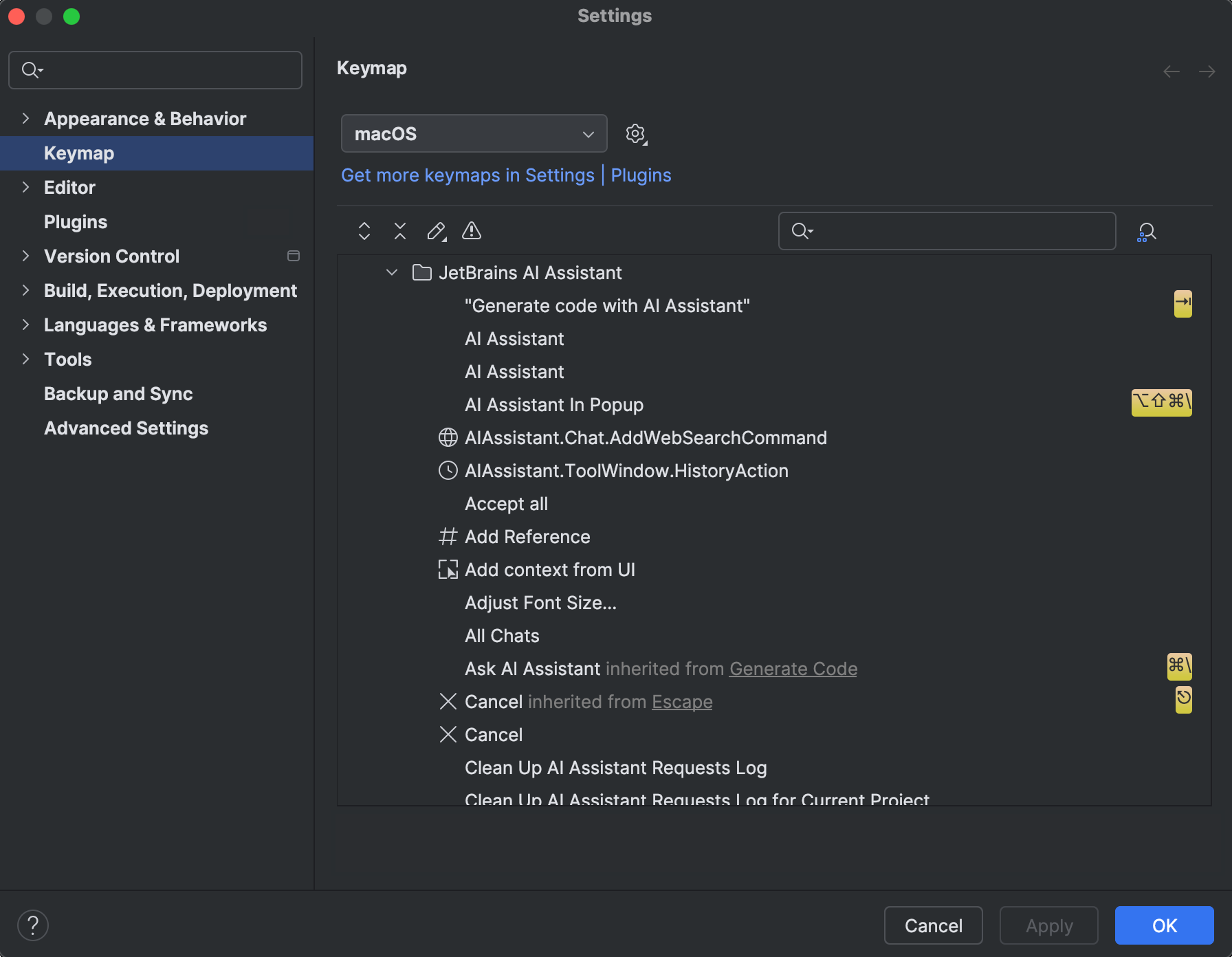1232x957 pixels.
Task: Click the Plugins link under the keymap selector
Action: pos(640,175)
